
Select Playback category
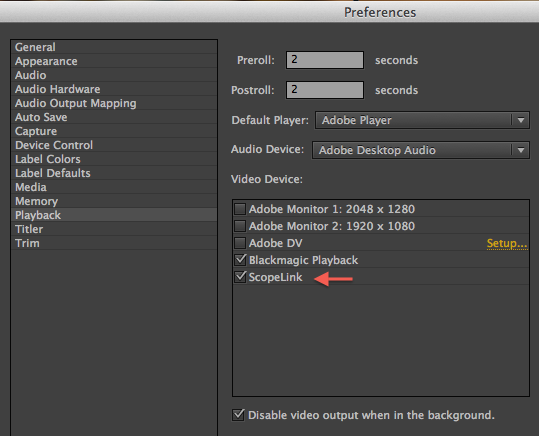pyautogui.click(x=114, y=215)
